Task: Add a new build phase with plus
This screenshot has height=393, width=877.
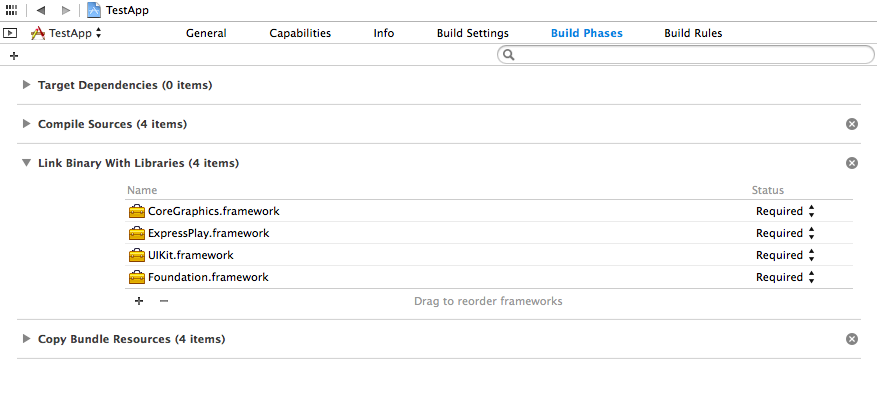Action: click(15, 55)
